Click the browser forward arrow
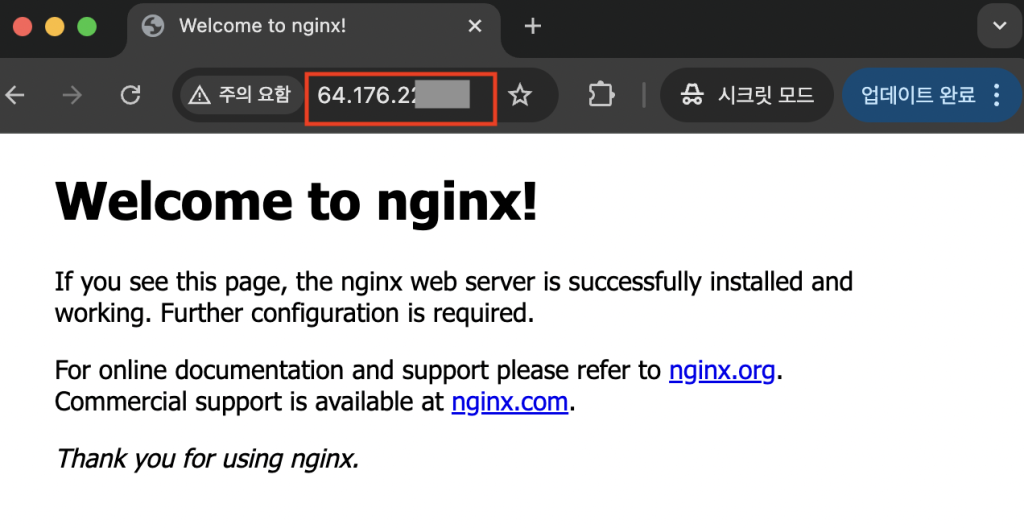The width and height of the screenshot is (1024, 528). coord(72,95)
